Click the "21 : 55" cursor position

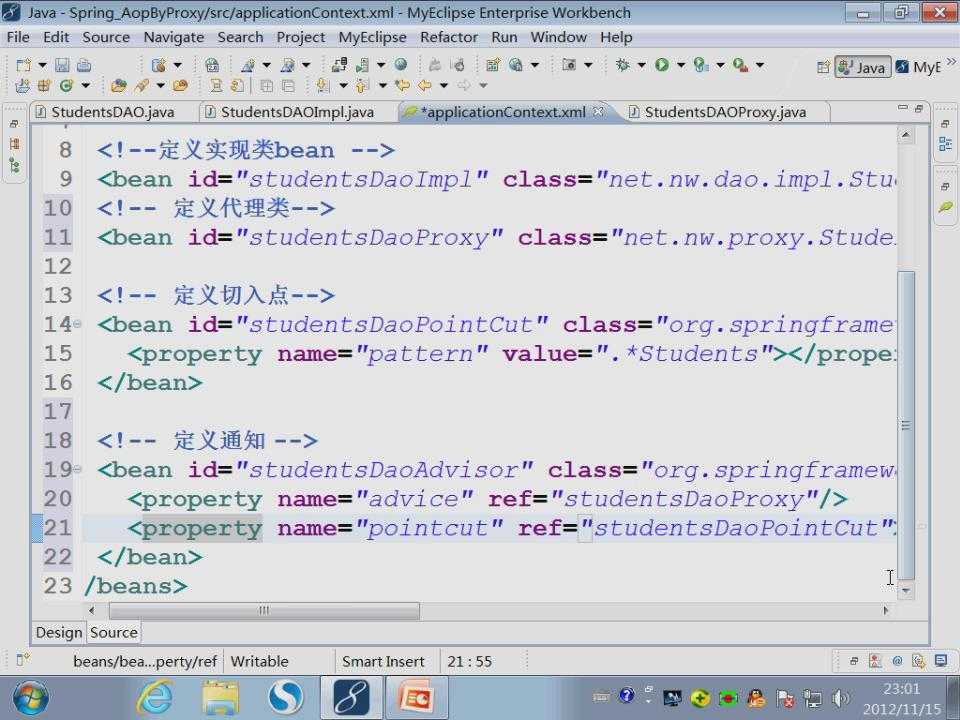pos(470,662)
